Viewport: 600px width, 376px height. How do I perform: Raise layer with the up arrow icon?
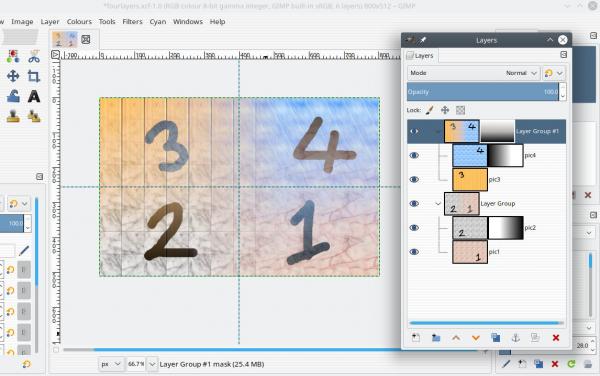456,338
